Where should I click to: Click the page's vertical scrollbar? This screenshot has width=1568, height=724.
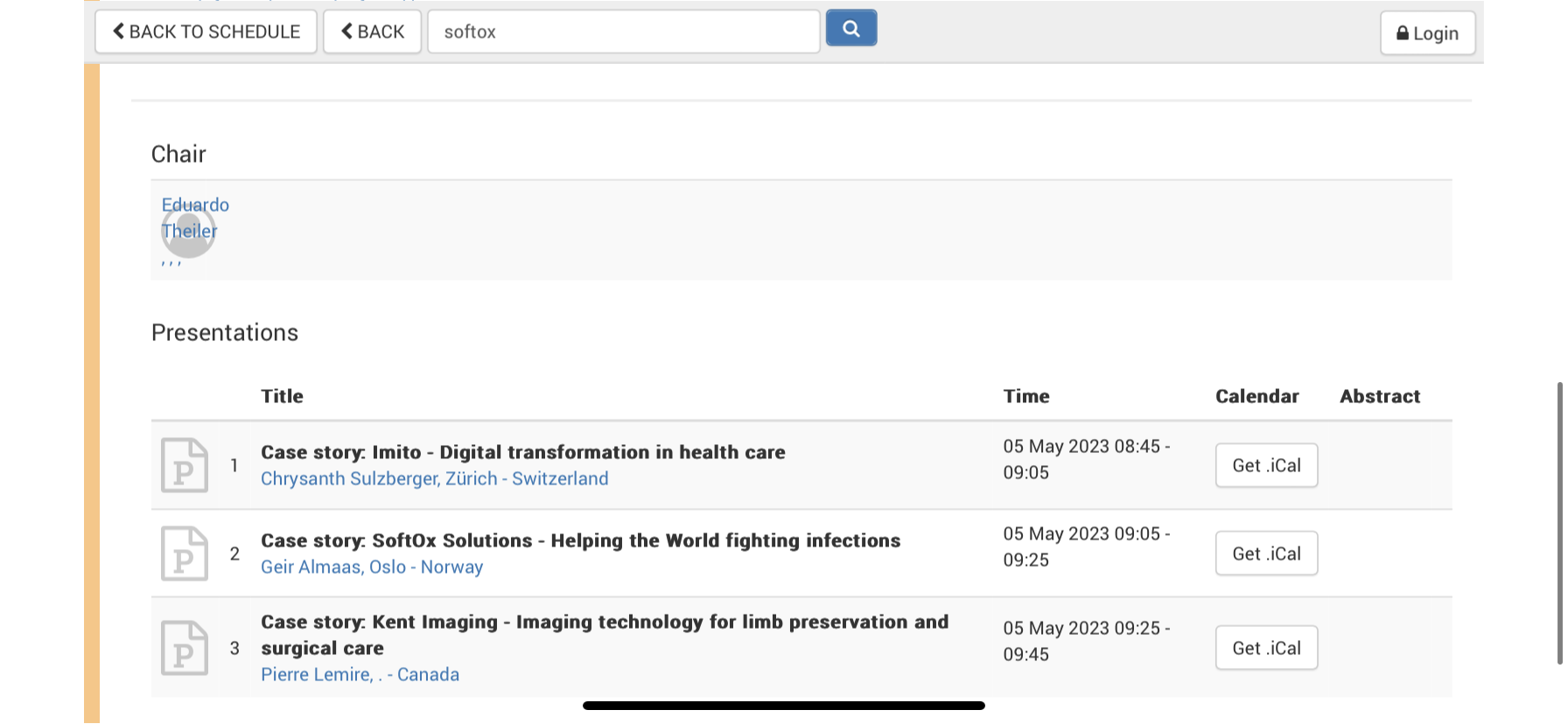1559,523
